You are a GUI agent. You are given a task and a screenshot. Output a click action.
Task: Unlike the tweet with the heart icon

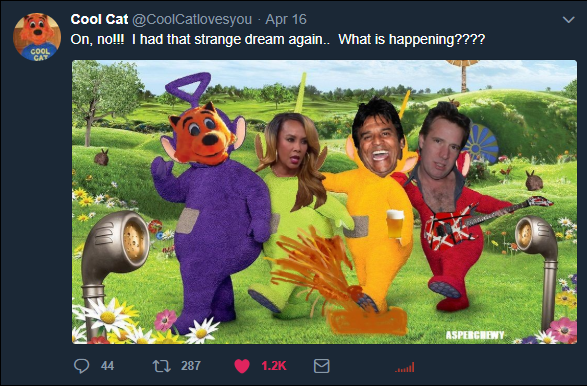point(242,366)
